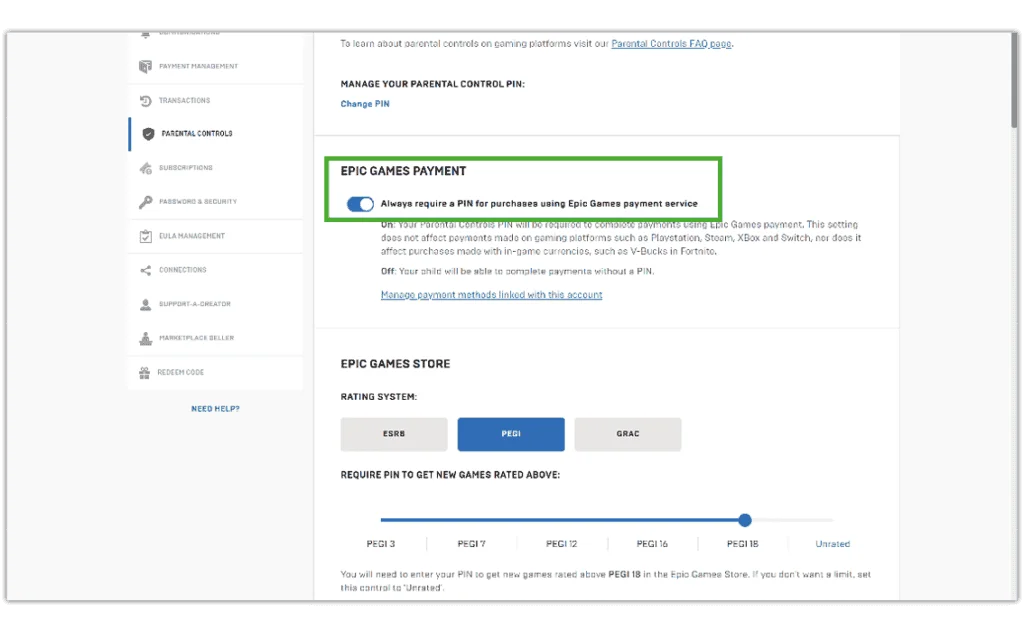Image resolution: width=1024 pixels, height=640 pixels.
Task: Click the Change PIN link
Action: [x=364, y=104]
